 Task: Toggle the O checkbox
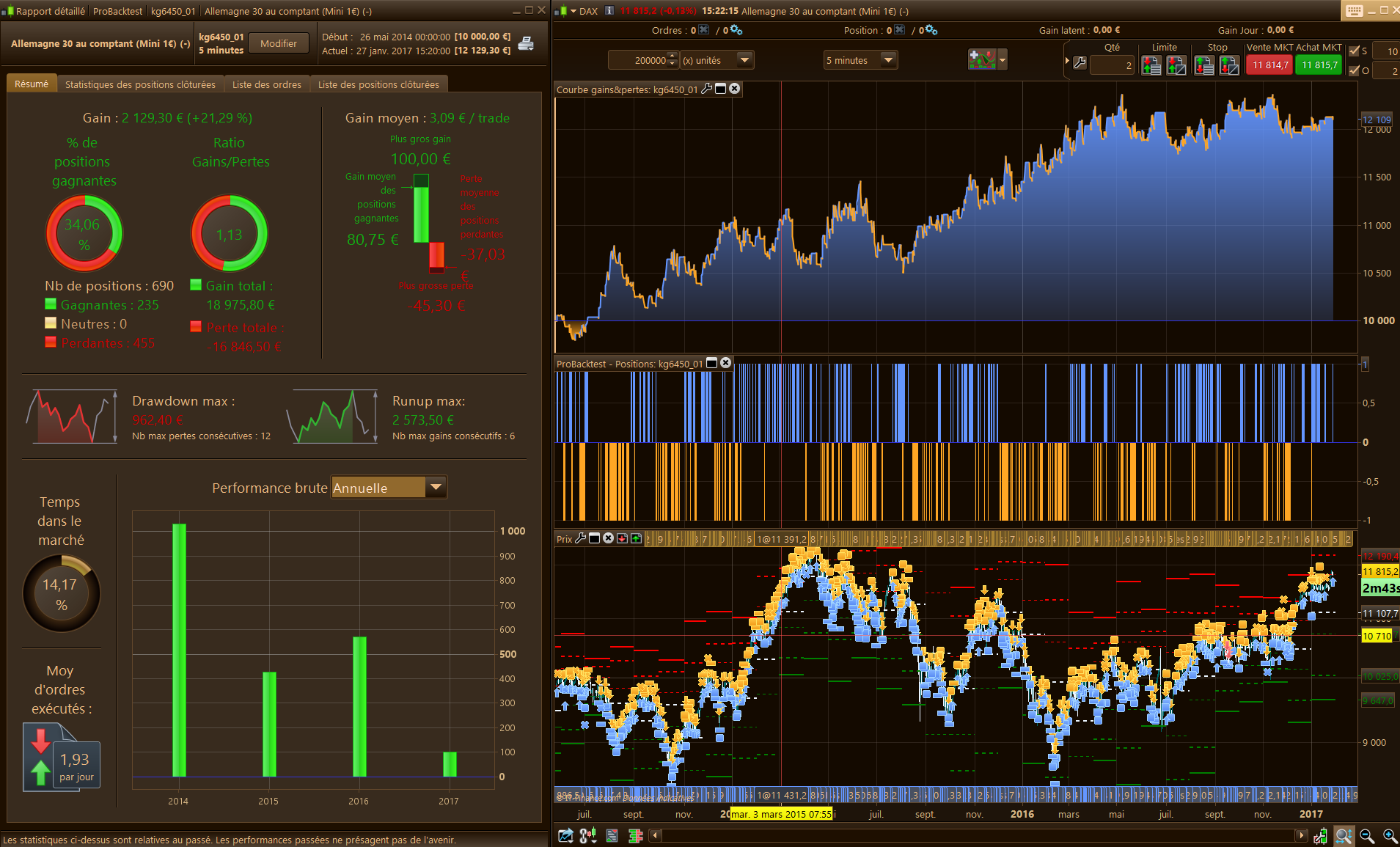[x=1355, y=70]
